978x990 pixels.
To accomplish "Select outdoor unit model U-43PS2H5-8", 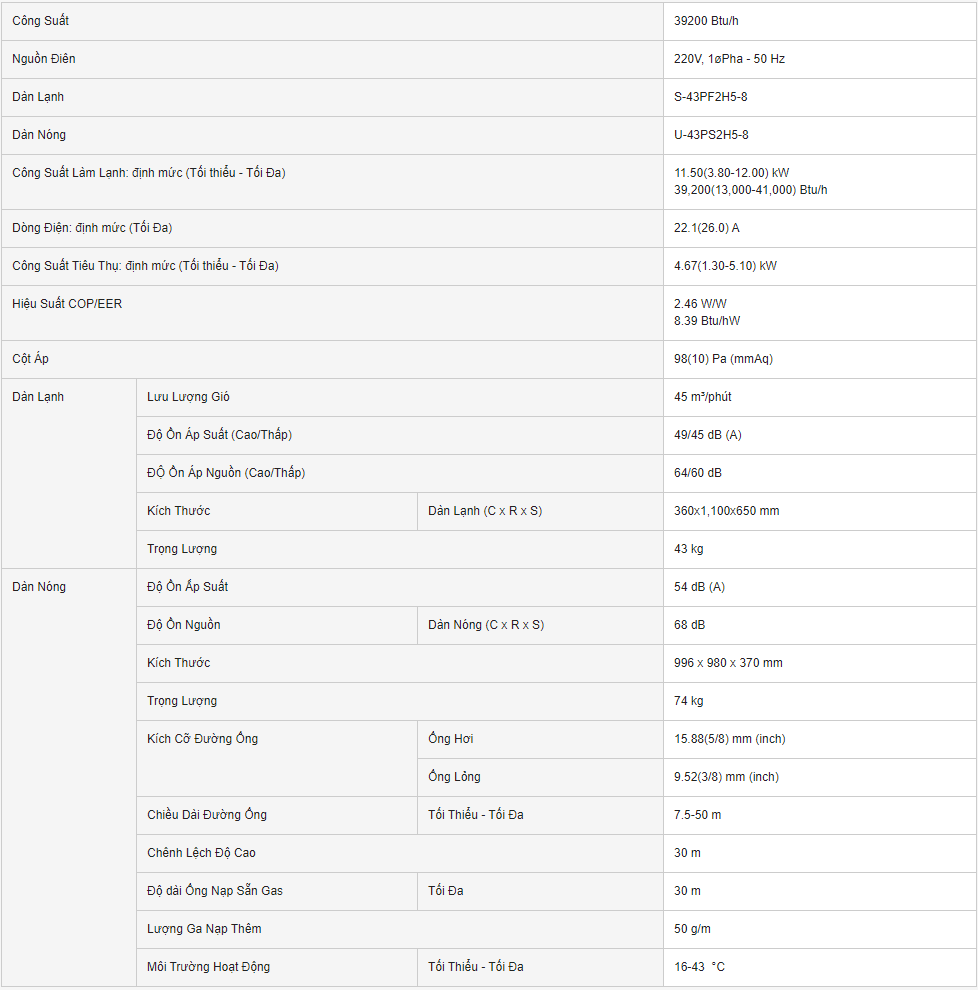I will tap(711, 135).
